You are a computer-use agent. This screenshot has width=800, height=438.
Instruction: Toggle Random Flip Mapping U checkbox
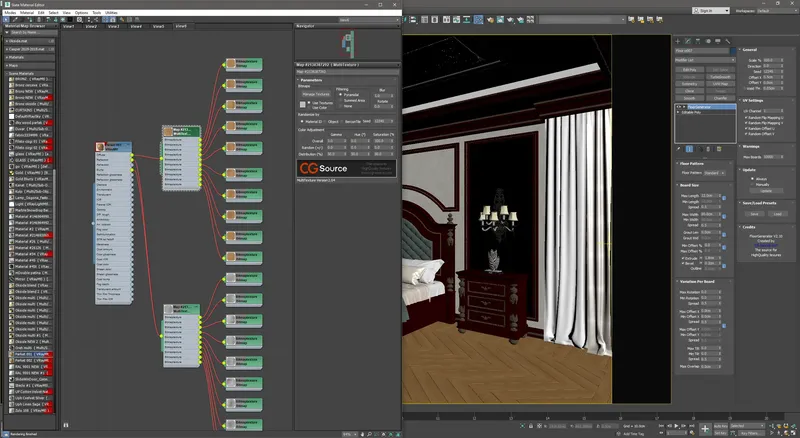tap(746, 118)
